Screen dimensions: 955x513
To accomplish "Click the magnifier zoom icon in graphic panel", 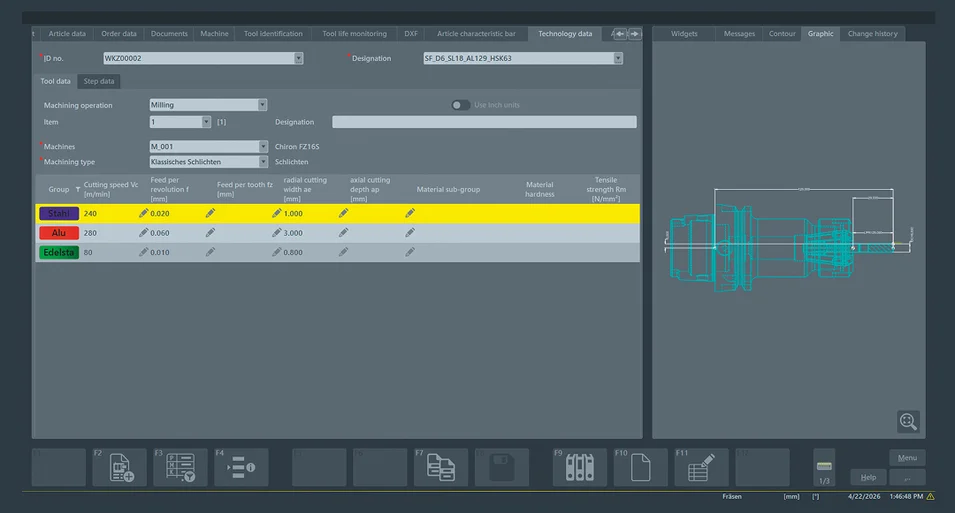I will point(908,422).
